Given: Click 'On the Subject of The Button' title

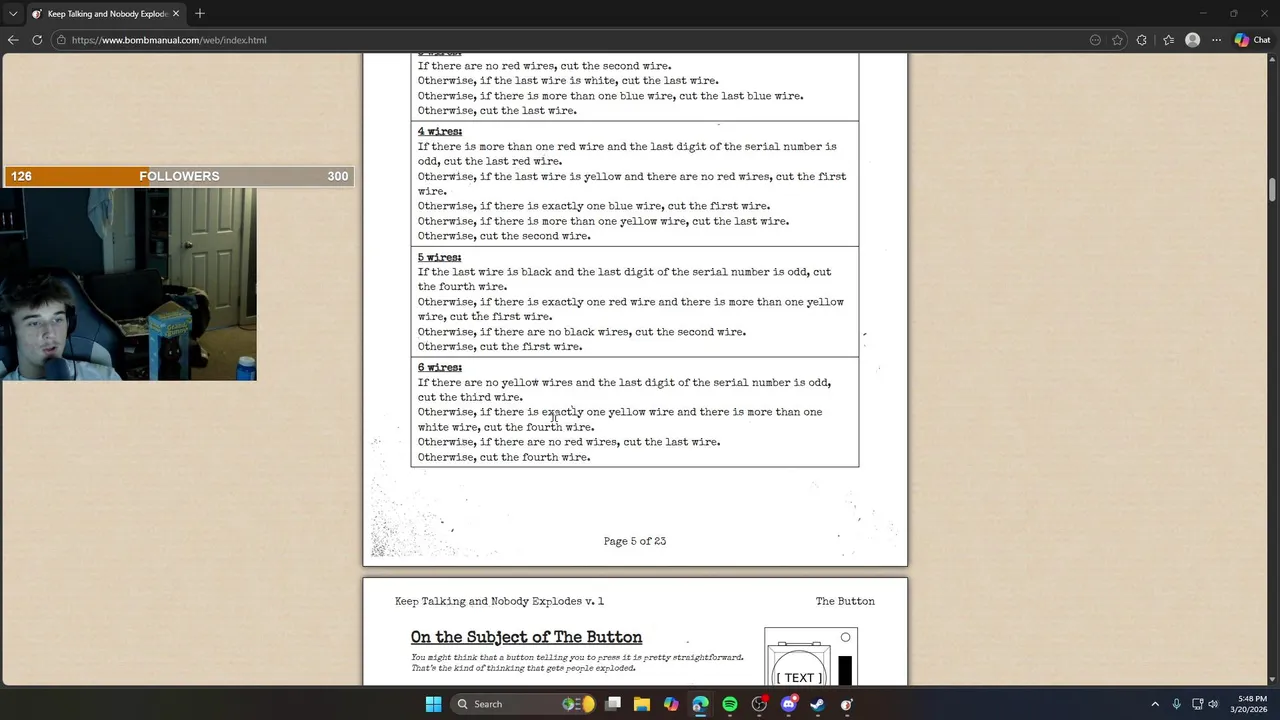Looking at the screenshot, I should pos(526,637).
